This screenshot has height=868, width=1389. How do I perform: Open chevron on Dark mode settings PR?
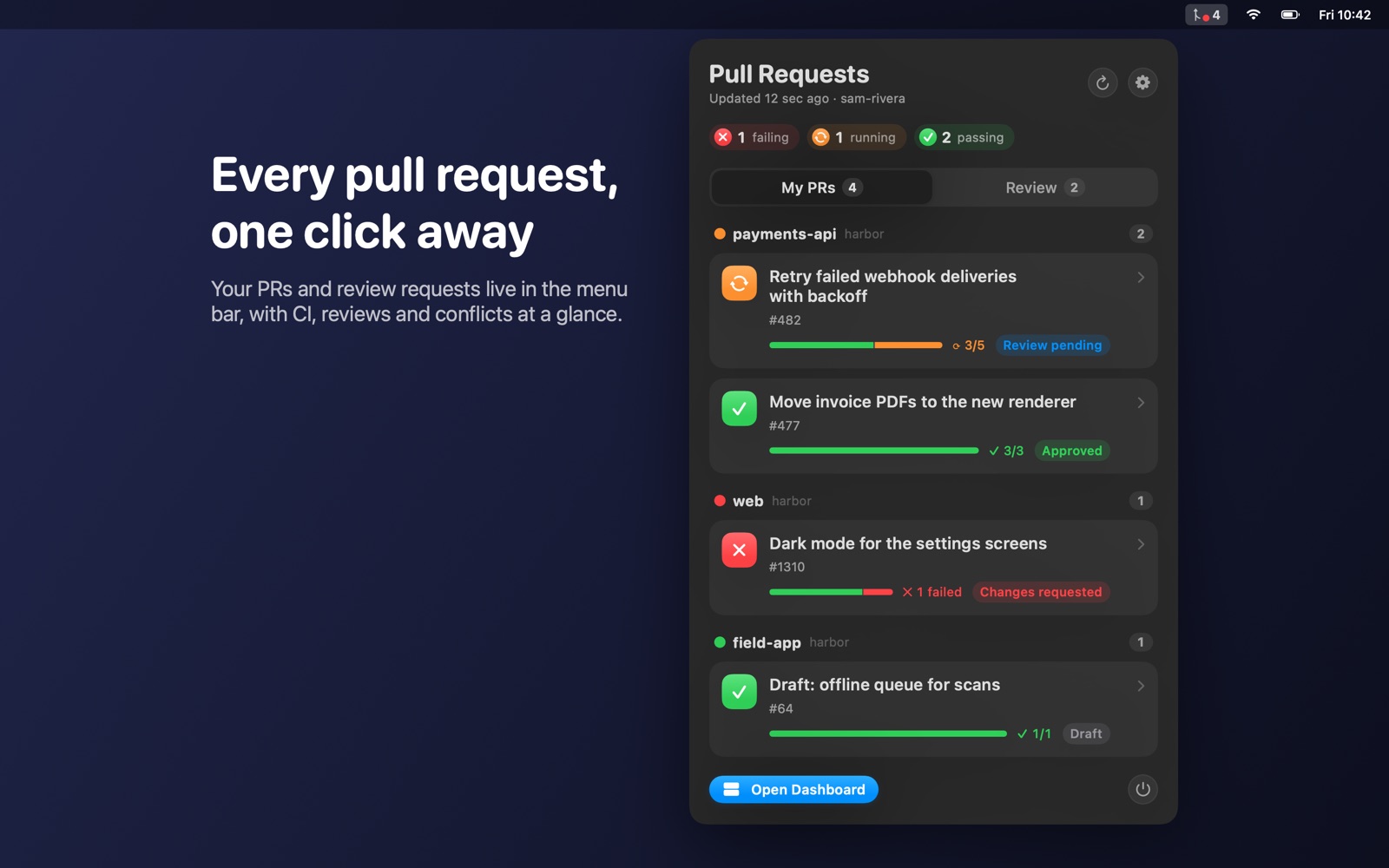(1141, 544)
